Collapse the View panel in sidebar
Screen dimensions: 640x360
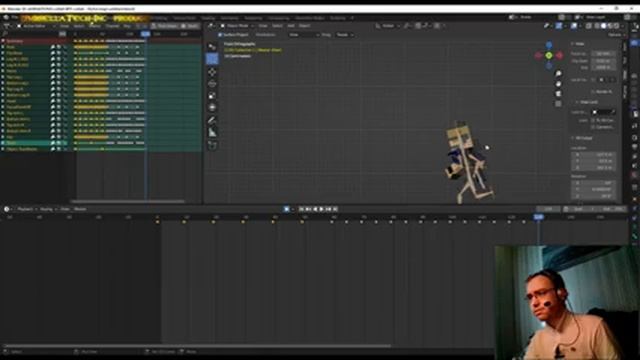pyautogui.click(x=578, y=44)
